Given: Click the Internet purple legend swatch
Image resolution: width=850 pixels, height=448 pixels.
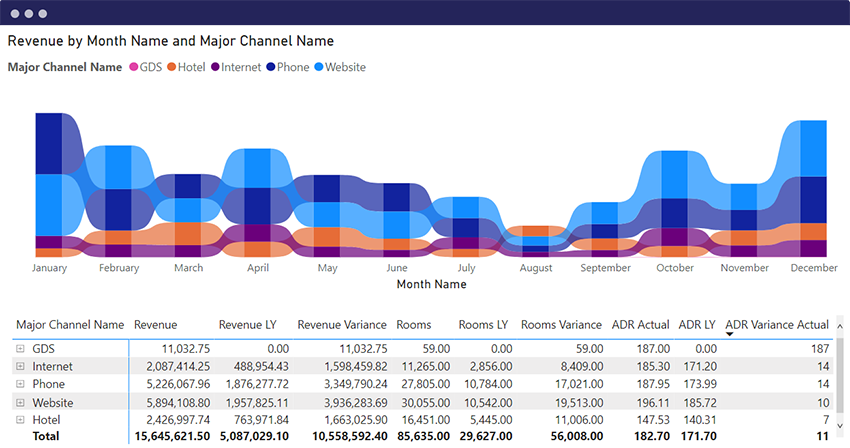Looking at the screenshot, I should pyautogui.click(x=215, y=67).
